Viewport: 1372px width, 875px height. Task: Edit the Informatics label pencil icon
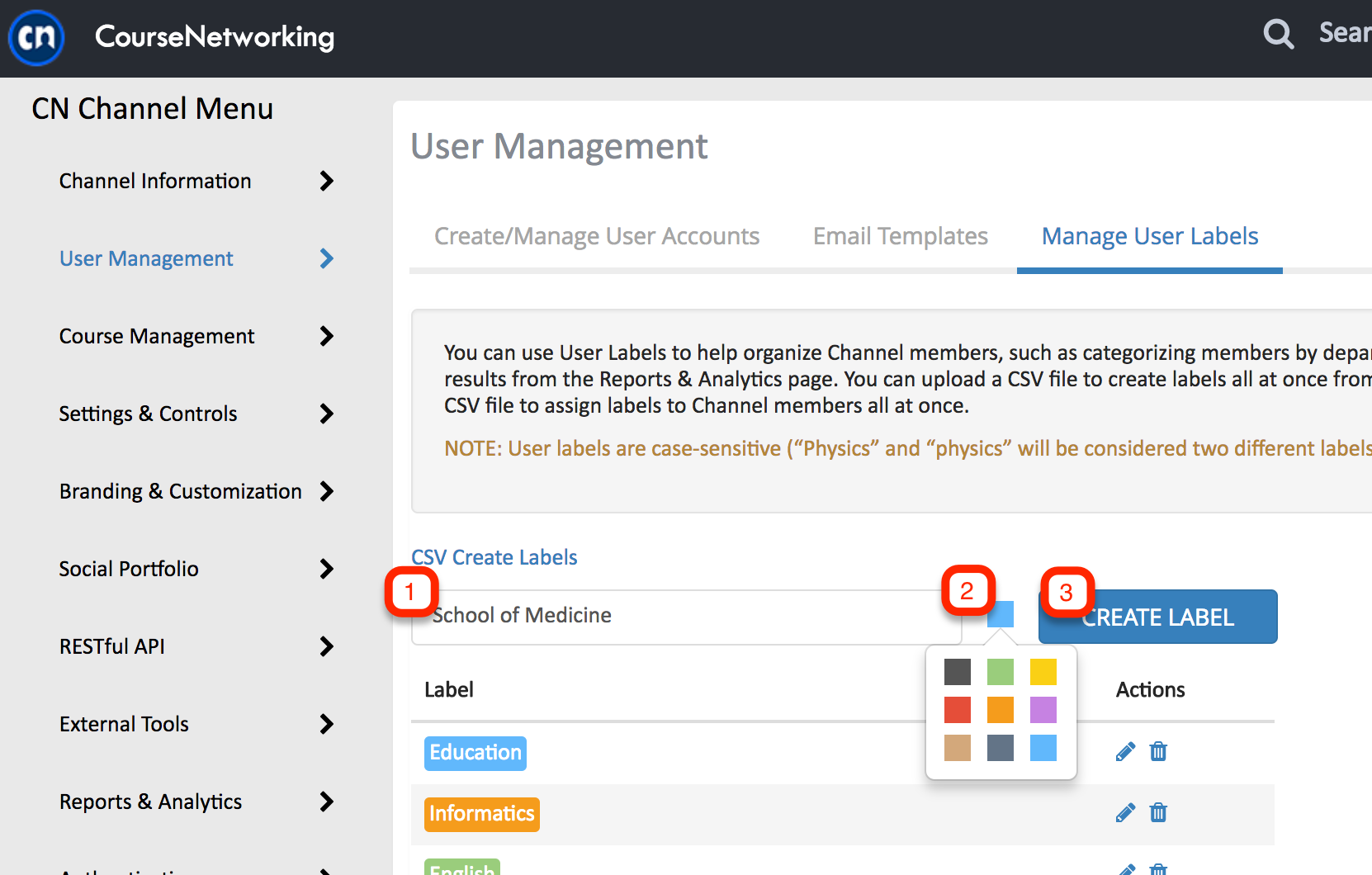[1125, 813]
